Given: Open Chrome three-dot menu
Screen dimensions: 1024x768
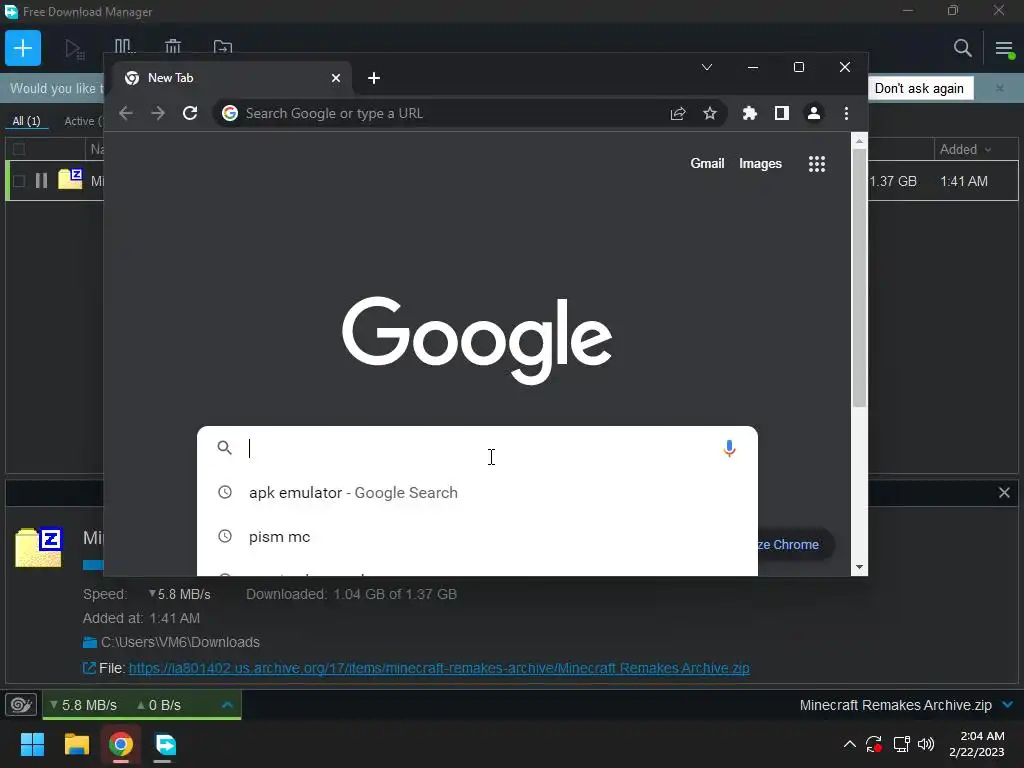Looking at the screenshot, I should 846,113.
